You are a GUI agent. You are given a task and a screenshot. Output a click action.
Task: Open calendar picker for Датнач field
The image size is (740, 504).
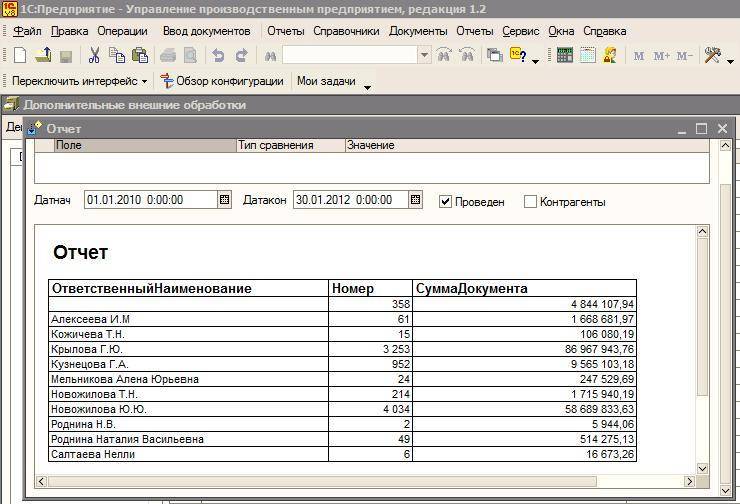coord(224,200)
